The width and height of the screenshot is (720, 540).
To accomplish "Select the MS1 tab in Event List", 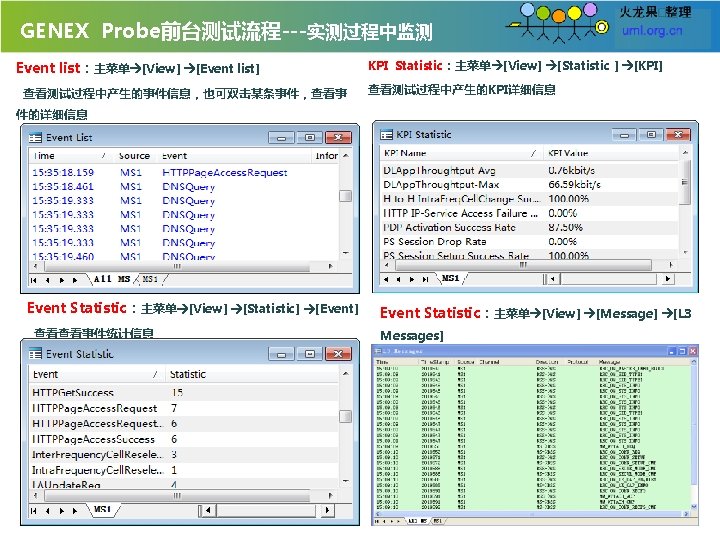I will pyautogui.click(x=150, y=279).
